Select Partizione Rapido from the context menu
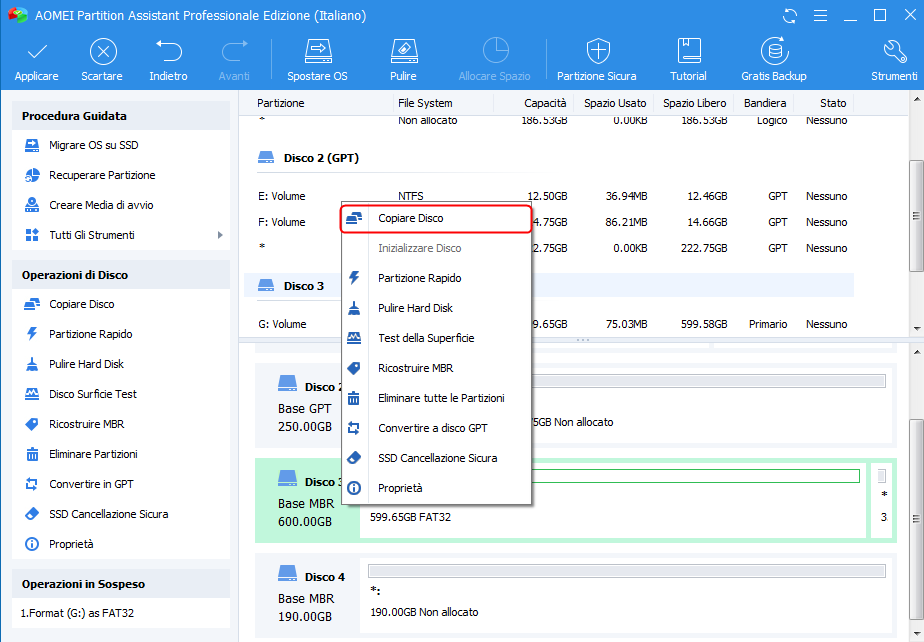The height and width of the screenshot is (642, 924). click(x=419, y=278)
